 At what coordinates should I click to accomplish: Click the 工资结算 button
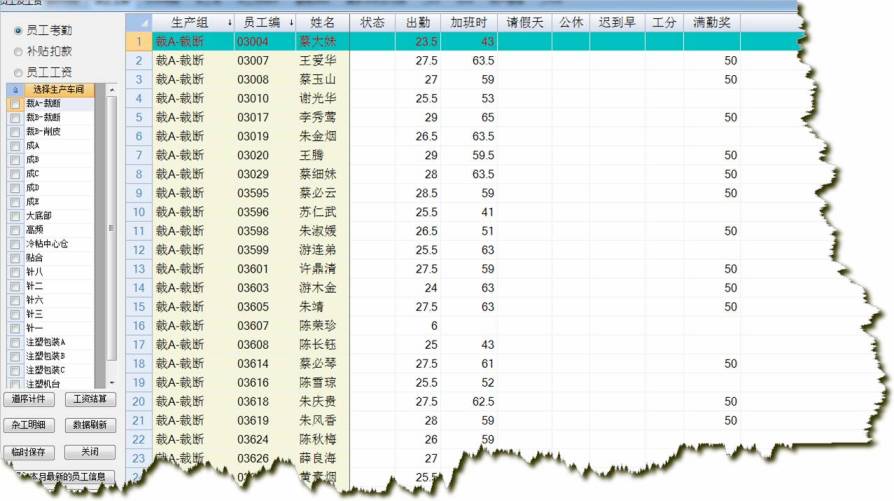coord(90,399)
